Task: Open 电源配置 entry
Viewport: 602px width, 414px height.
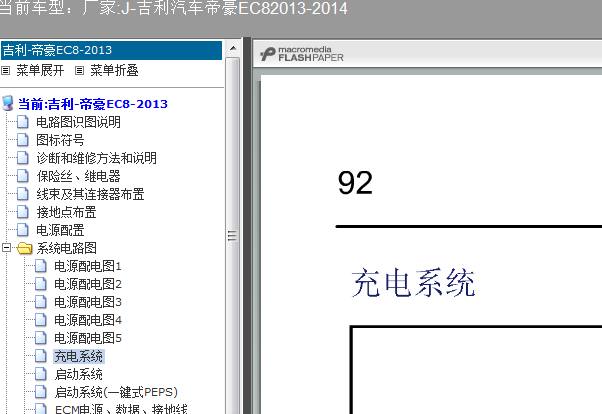Action: (x=60, y=230)
